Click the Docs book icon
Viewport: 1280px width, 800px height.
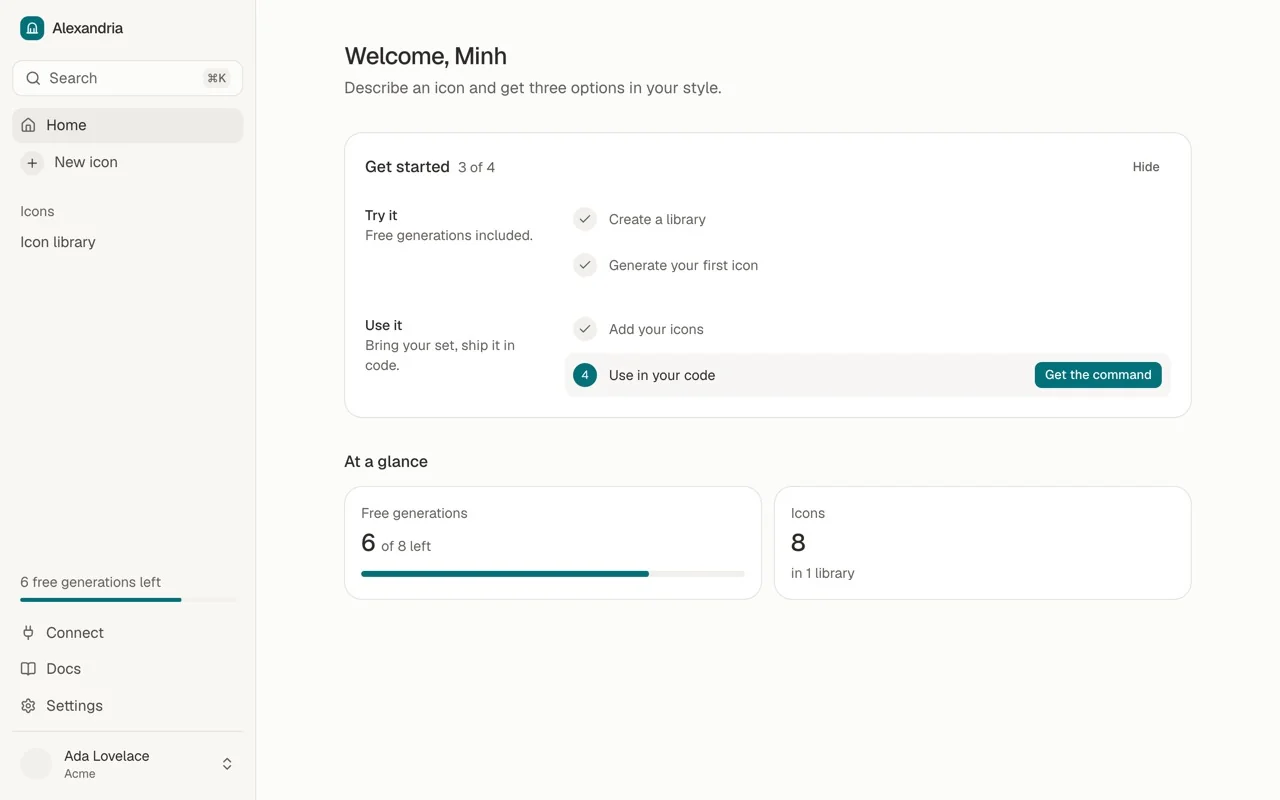(28, 669)
